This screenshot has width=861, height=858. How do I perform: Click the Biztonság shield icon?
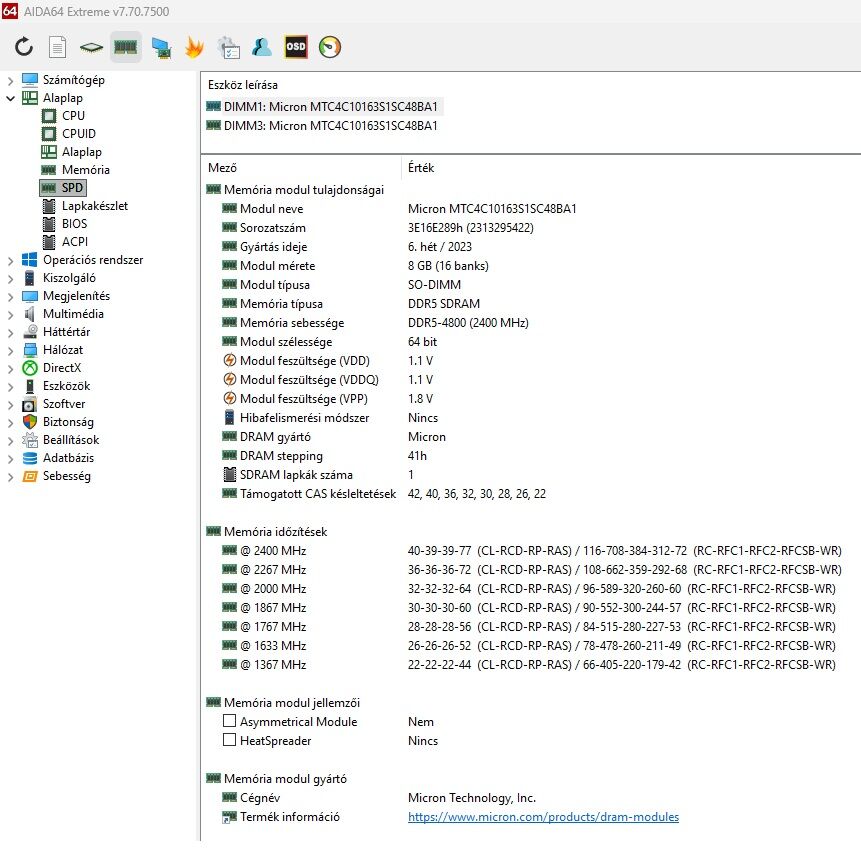[x=30, y=422]
